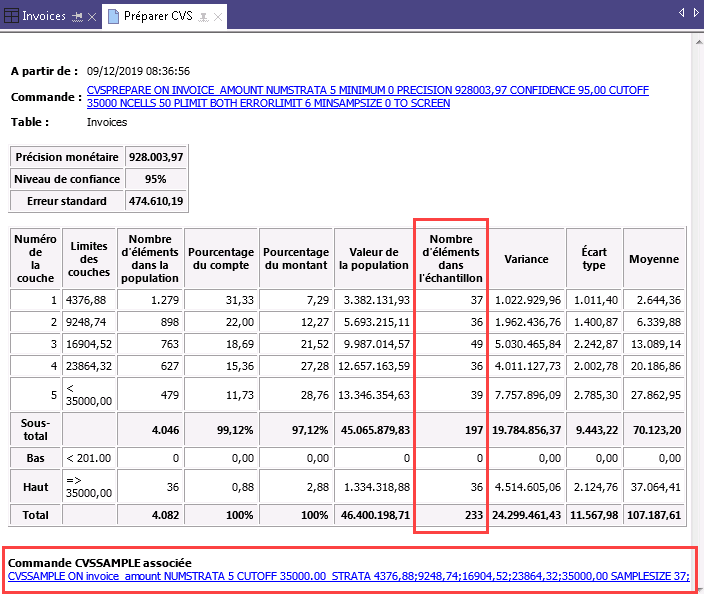Click the table icon on Invoices tab

point(12,16)
